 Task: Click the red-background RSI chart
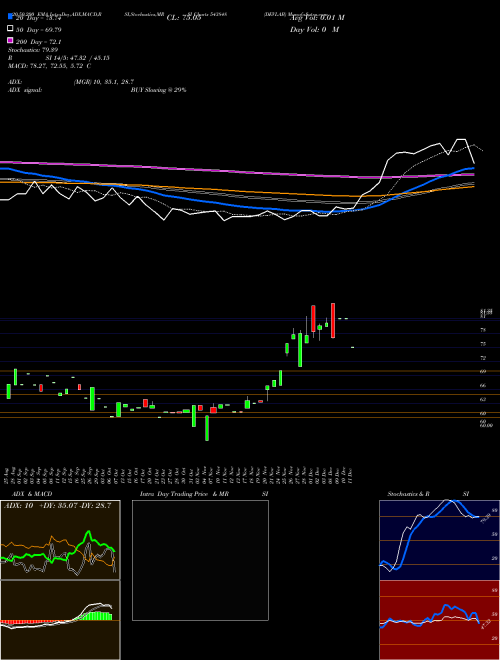pyautogui.click(x=439, y=620)
